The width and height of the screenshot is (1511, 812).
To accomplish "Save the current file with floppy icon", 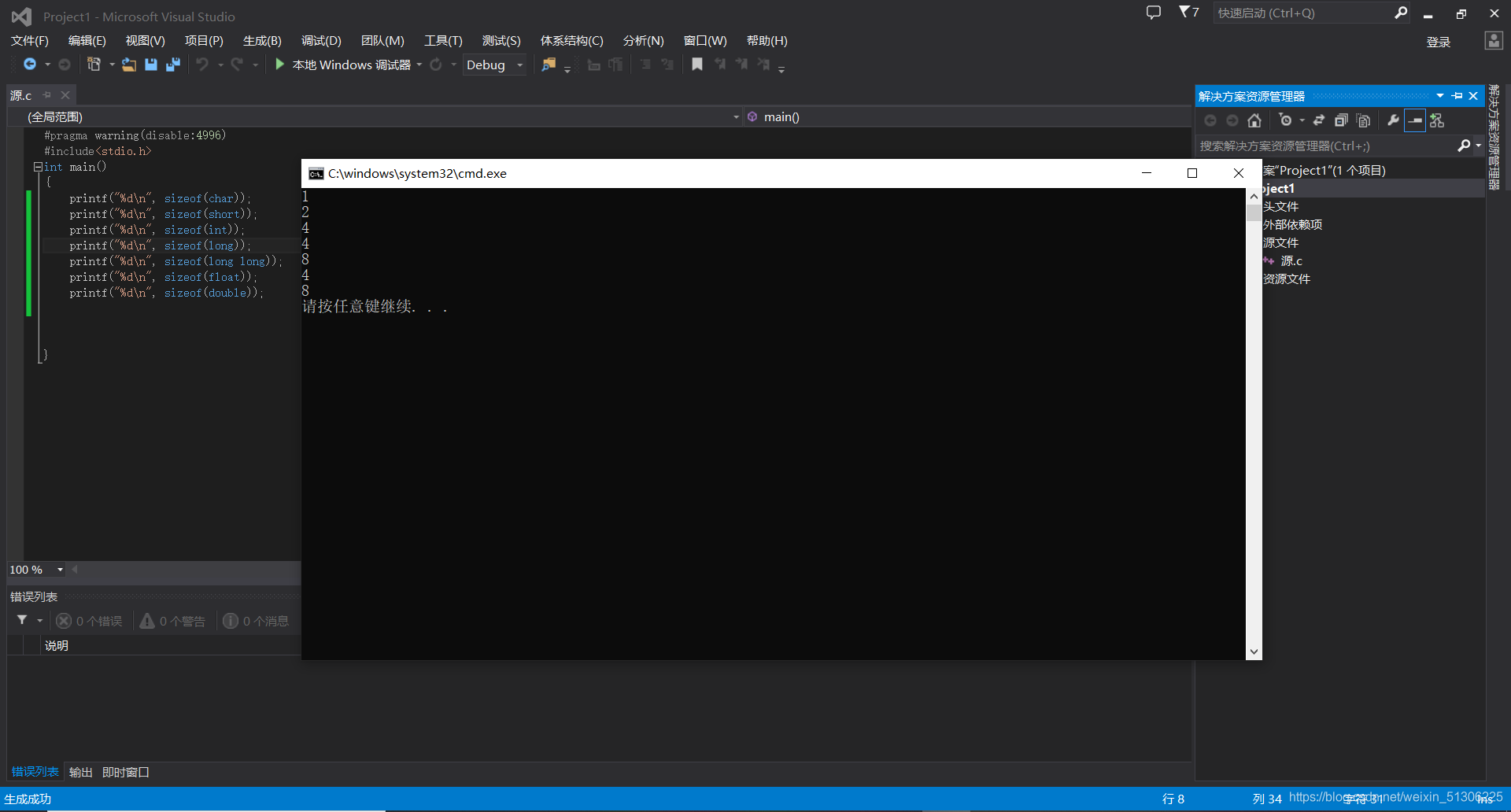I will pyautogui.click(x=151, y=65).
